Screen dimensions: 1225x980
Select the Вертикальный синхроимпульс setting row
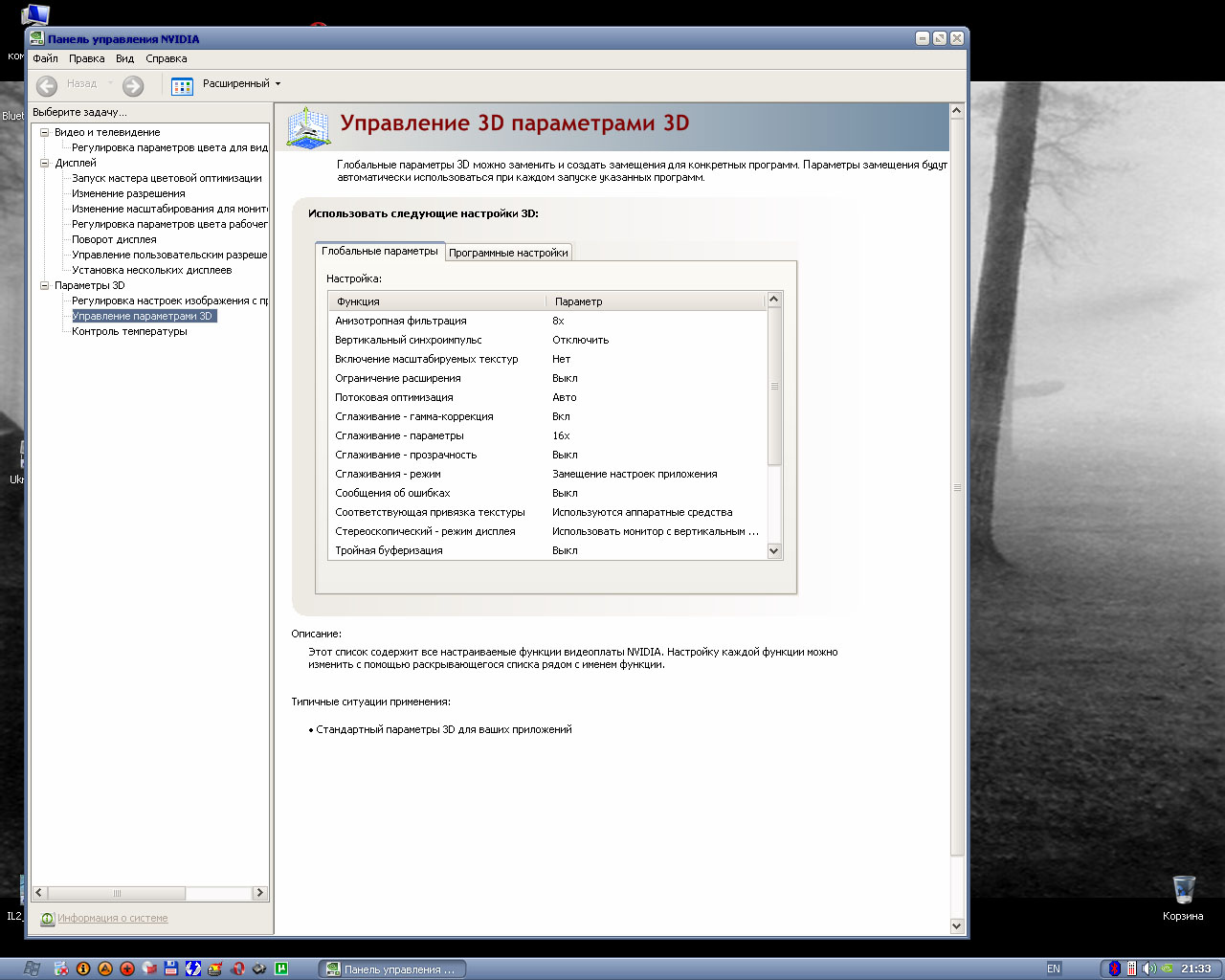click(x=547, y=340)
